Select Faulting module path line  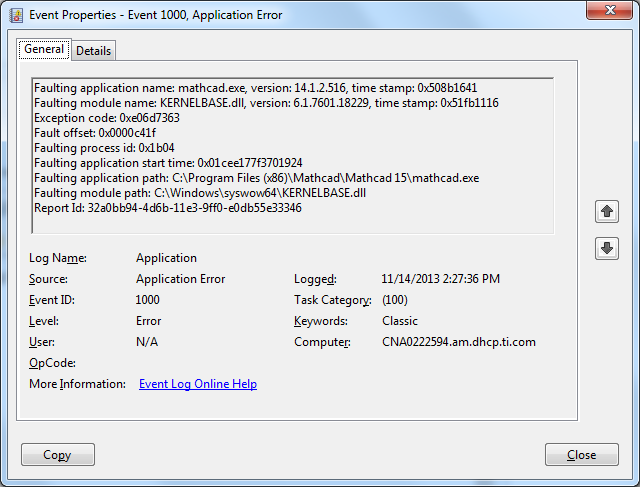coord(200,193)
